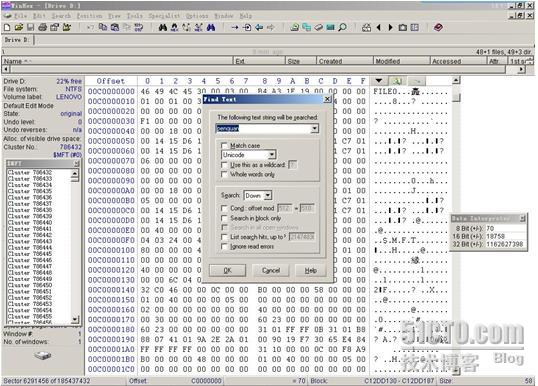This screenshot has height=386, width=538.
Task: Open the Search menu
Action: (61, 16)
